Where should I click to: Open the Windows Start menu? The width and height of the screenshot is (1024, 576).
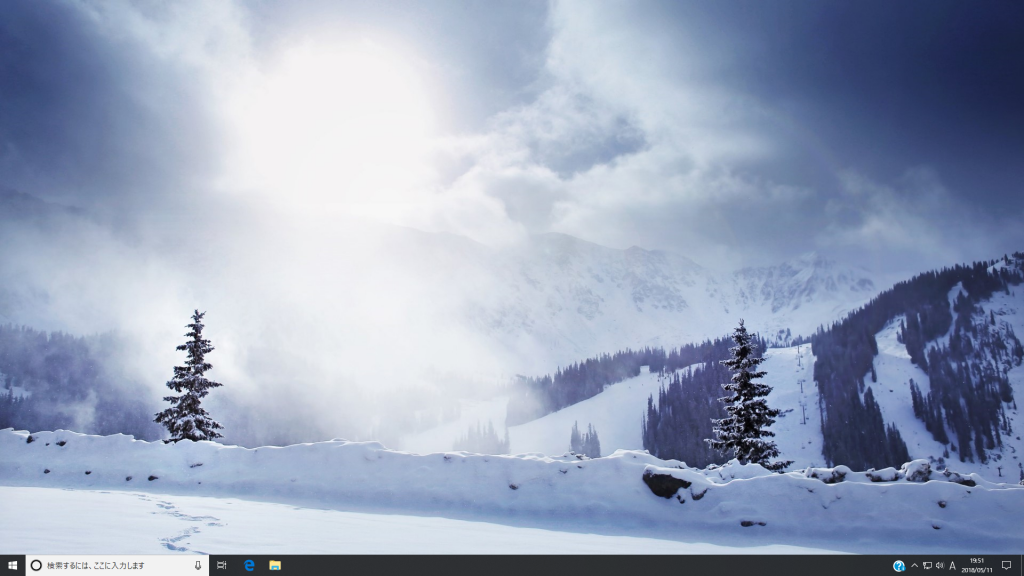11,565
